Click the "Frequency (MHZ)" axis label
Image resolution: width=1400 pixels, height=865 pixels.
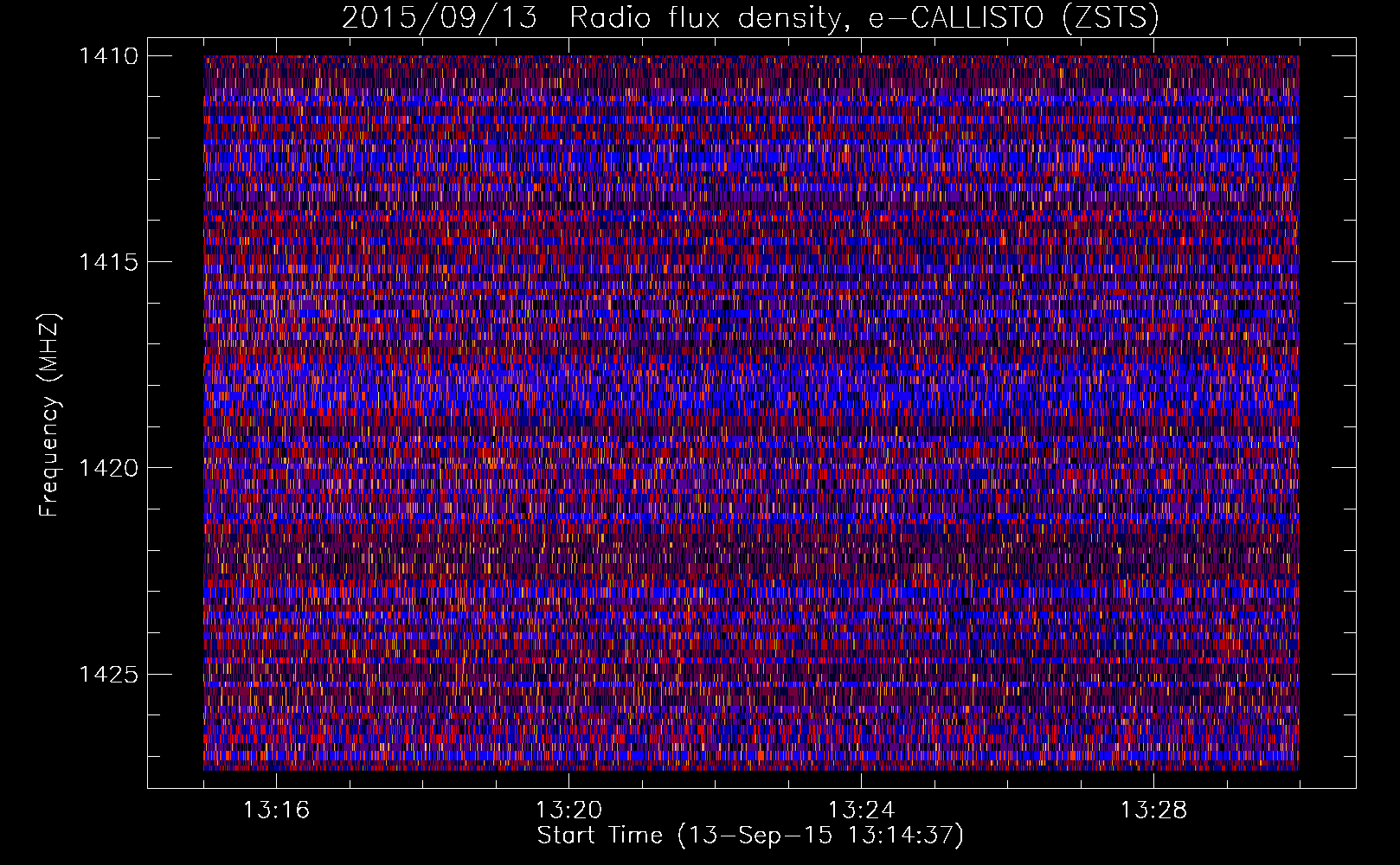point(49,415)
